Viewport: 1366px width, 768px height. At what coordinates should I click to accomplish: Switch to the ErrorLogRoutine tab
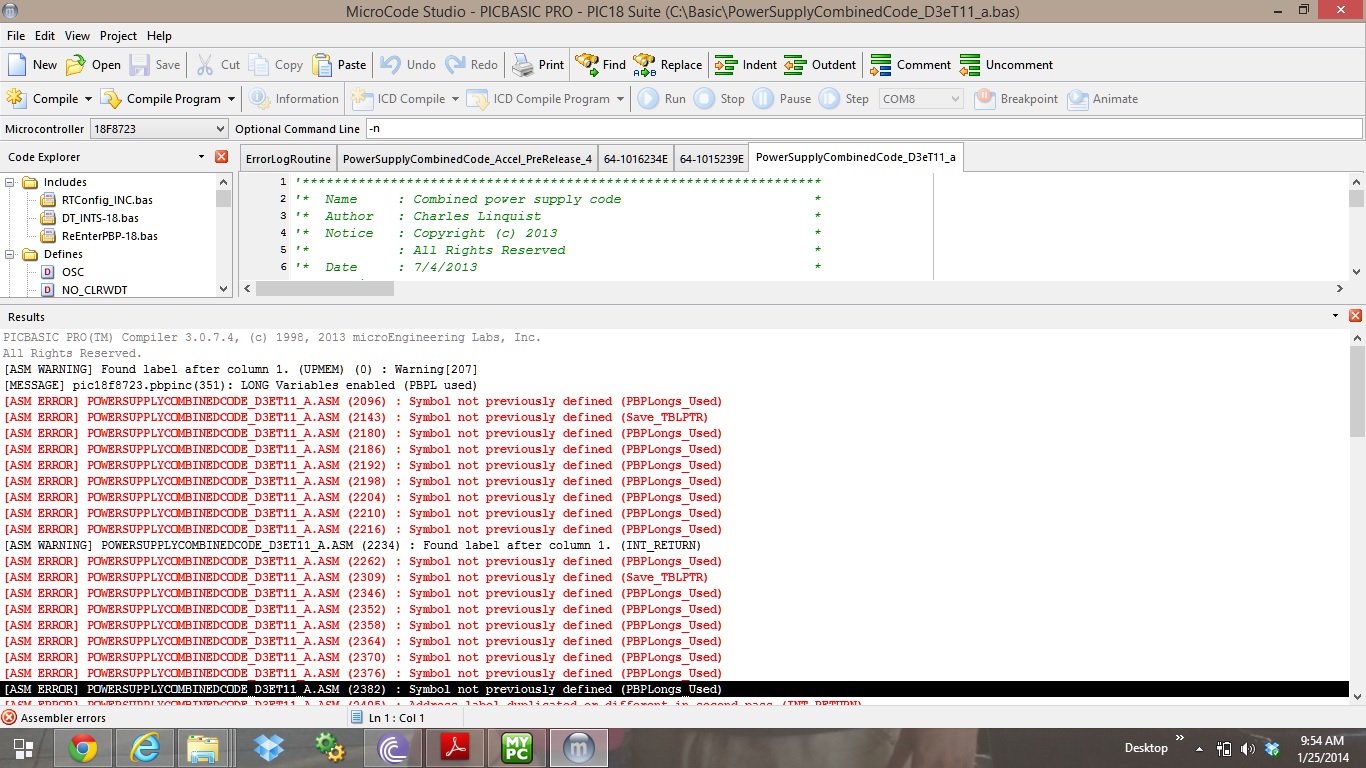tap(288, 159)
